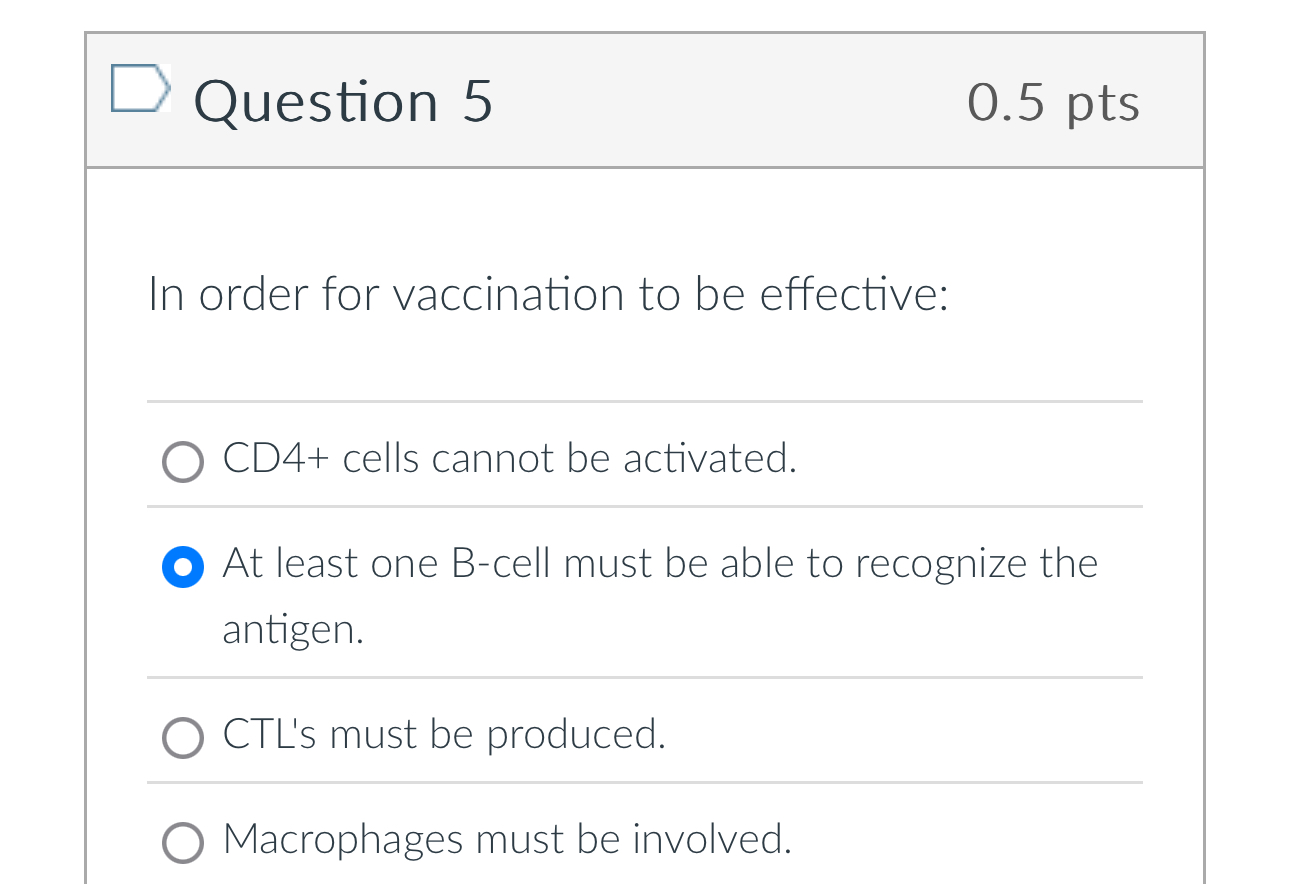Click the question body area below the header
This screenshot has height=884, width=1290.
click(645, 350)
